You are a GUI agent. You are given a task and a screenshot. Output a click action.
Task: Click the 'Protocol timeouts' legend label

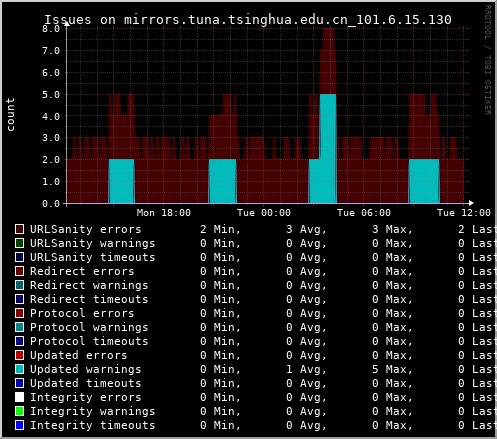(x=89, y=341)
